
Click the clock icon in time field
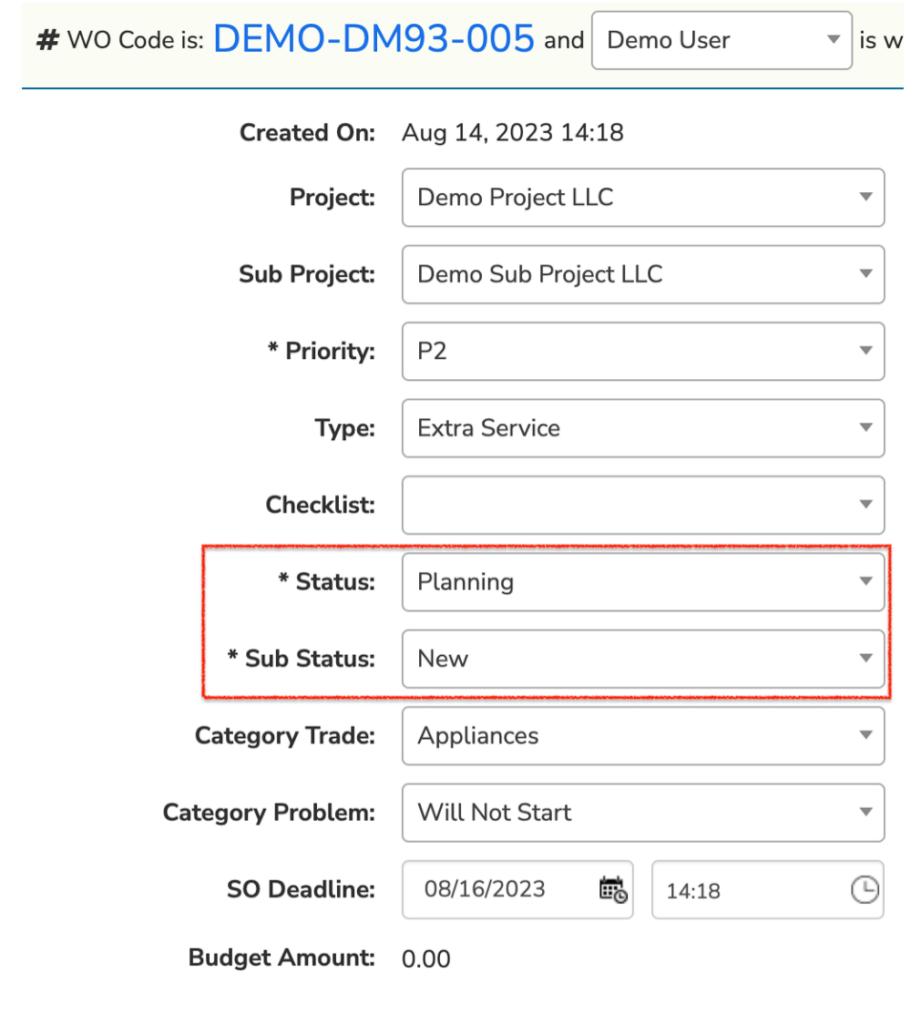point(864,889)
